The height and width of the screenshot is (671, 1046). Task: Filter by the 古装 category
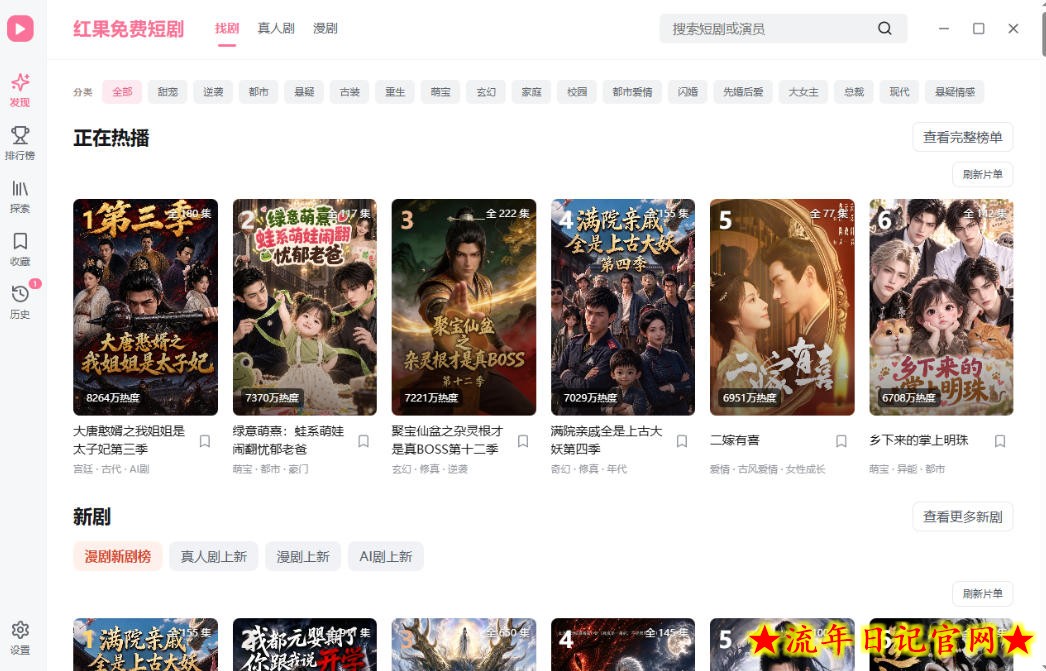350,92
